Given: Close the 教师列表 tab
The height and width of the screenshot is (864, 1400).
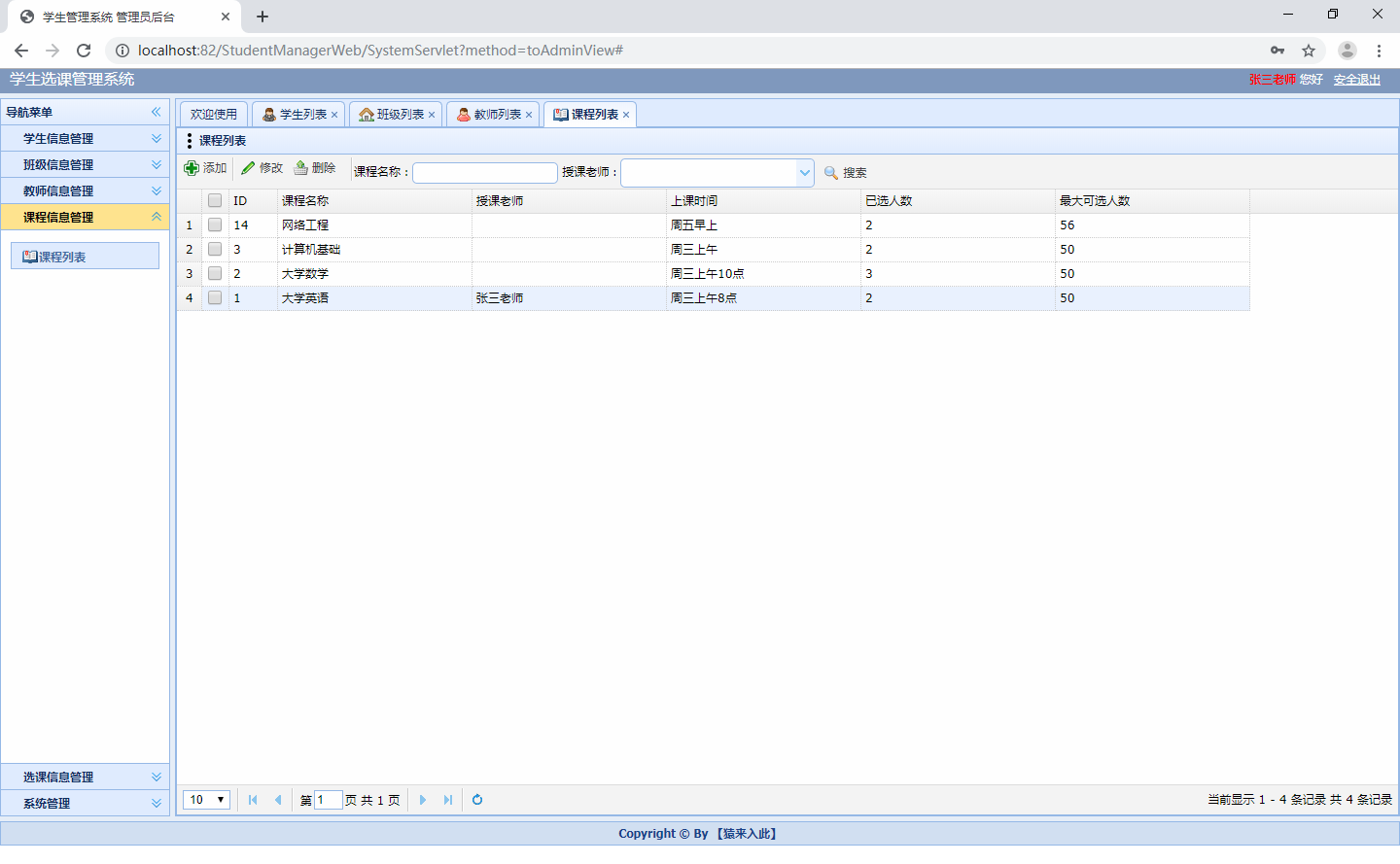Looking at the screenshot, I should point(529,115).
